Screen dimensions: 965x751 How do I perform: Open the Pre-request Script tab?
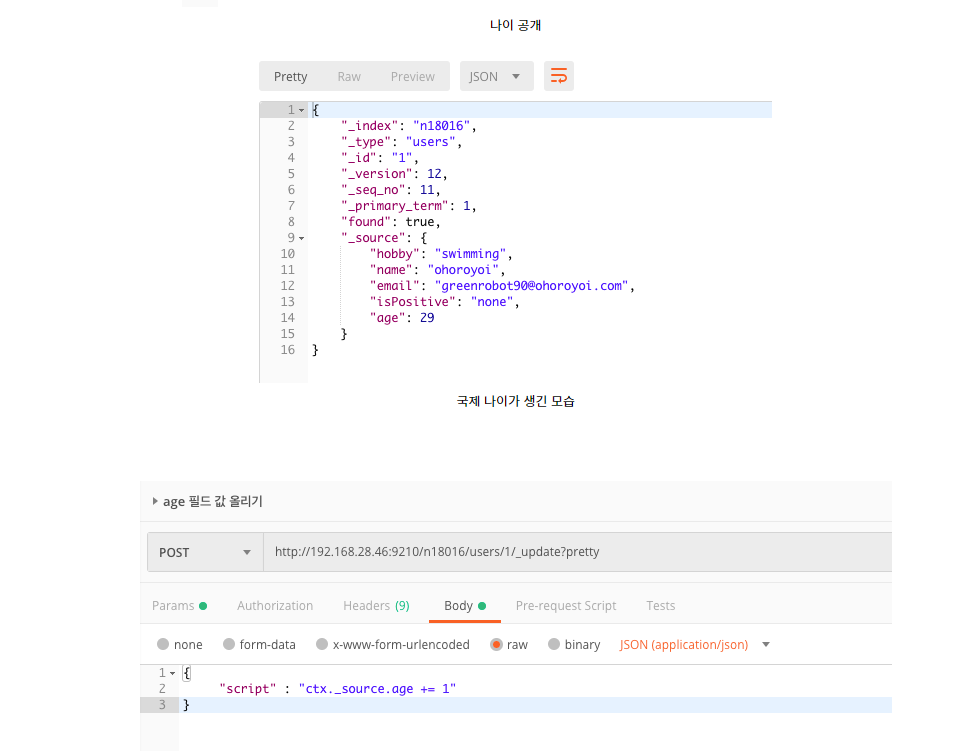(565, 606)
